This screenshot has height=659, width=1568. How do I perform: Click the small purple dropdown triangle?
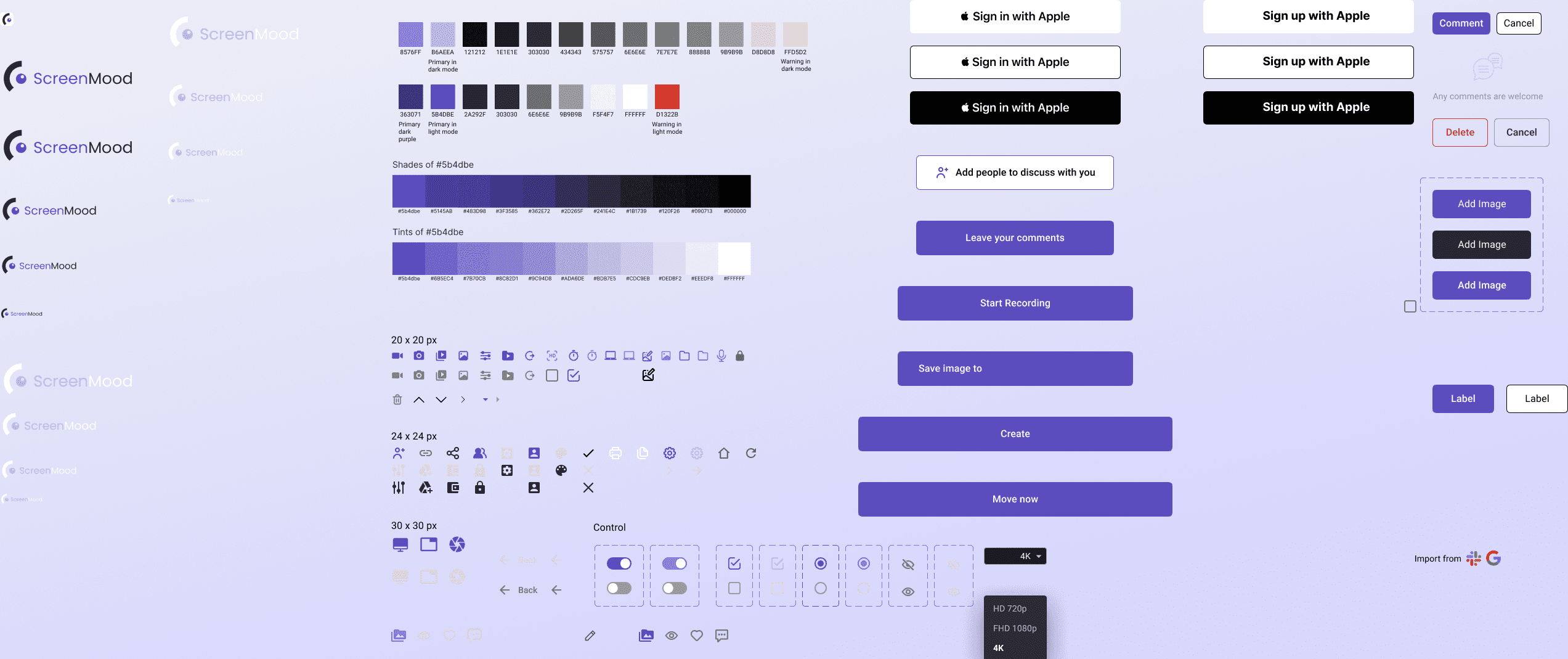click(485, 399)
